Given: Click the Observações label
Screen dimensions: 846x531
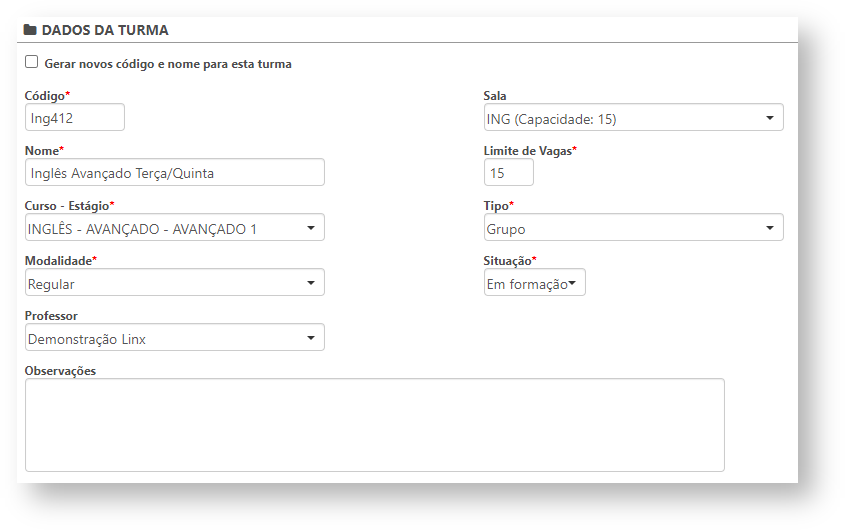Looking at the screenshot, I should tap(60, 370).
